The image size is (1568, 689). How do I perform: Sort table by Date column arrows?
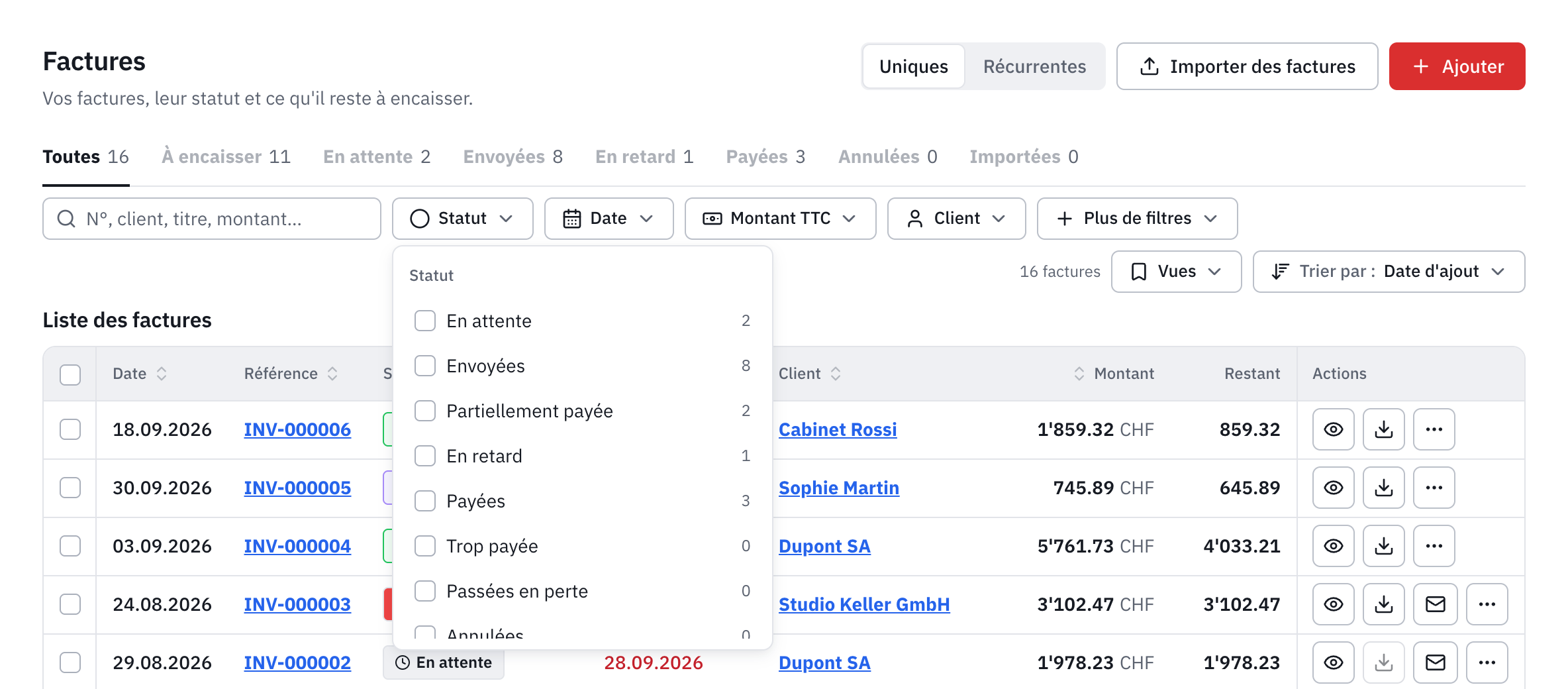tap(162, 374)
